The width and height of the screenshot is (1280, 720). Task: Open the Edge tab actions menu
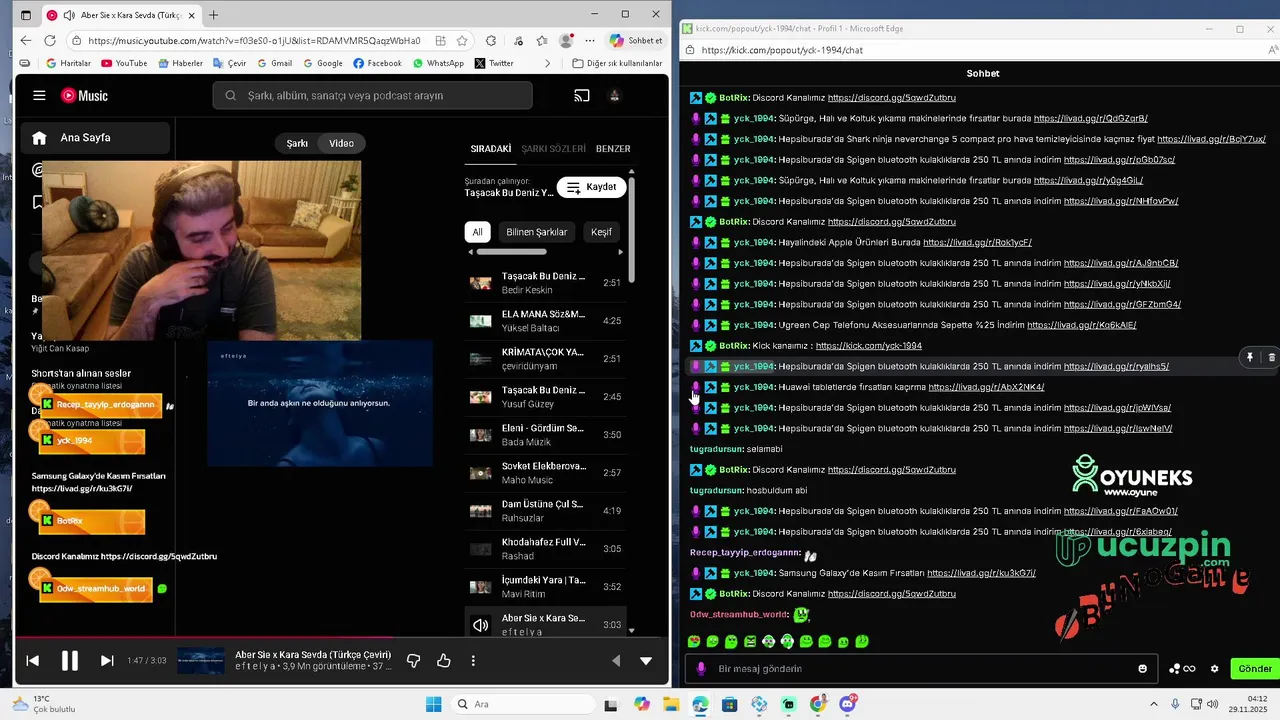tap(26, 15)
